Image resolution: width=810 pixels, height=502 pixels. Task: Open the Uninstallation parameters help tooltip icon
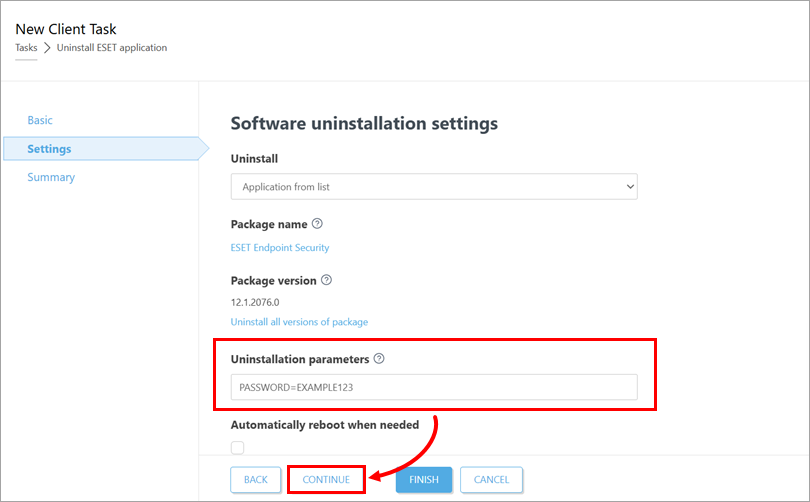(x=379, y=359)
